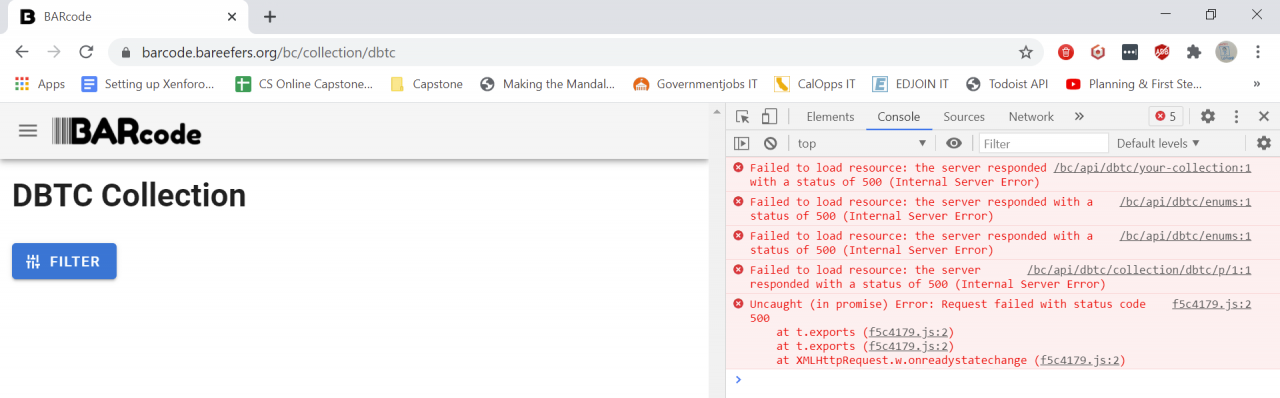Open the Apps bookmark shortcut
The width and height of the screenshot is (1280, 398).
click(40, 84)
